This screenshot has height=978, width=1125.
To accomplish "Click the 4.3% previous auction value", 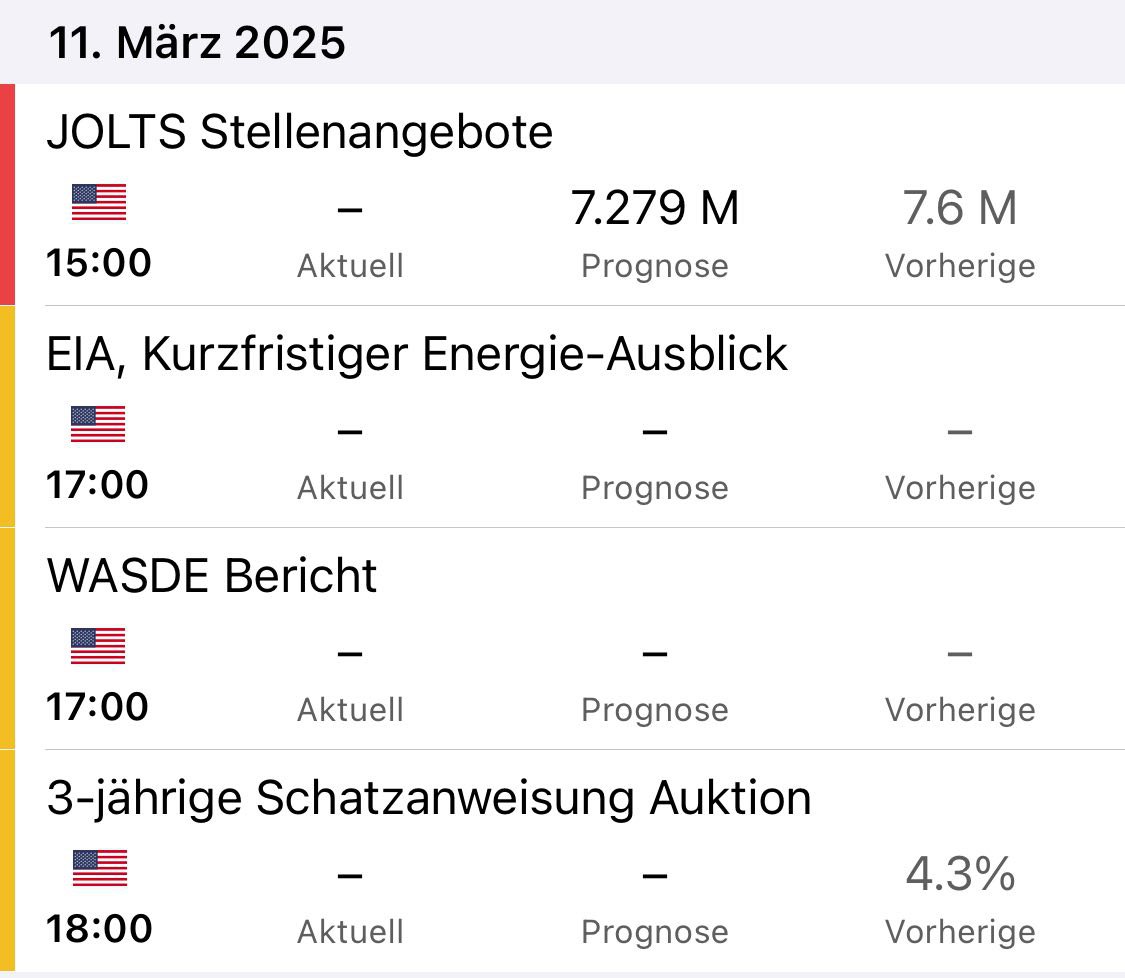I will [960, 874].
